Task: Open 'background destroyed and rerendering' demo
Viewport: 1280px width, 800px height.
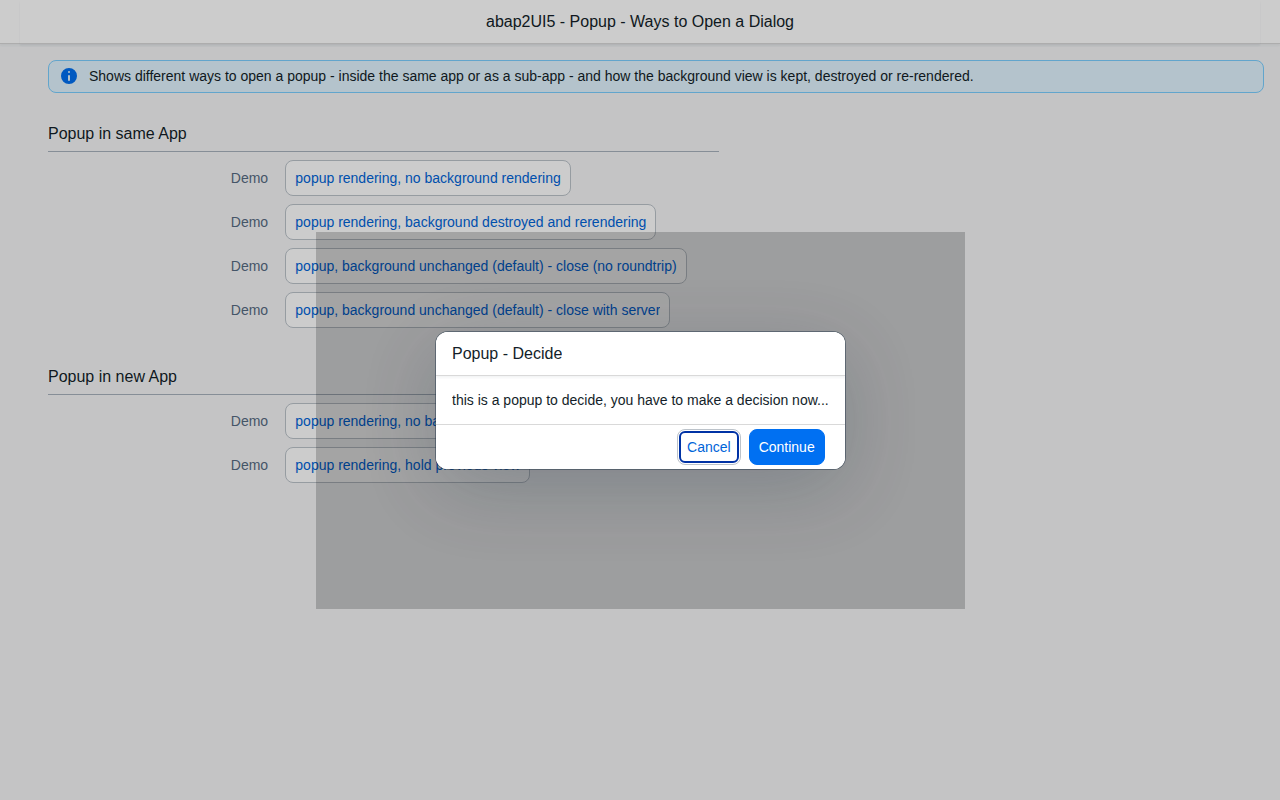Action: click(470, 222)
